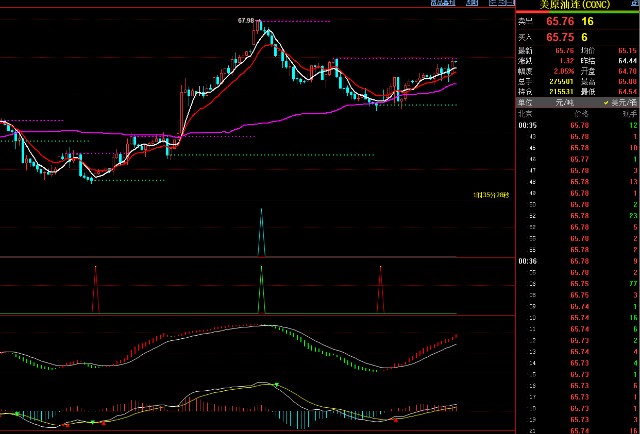Click the 北京 time column header
Viewport: 640px width, 434px height.
[x=525, y=114]
